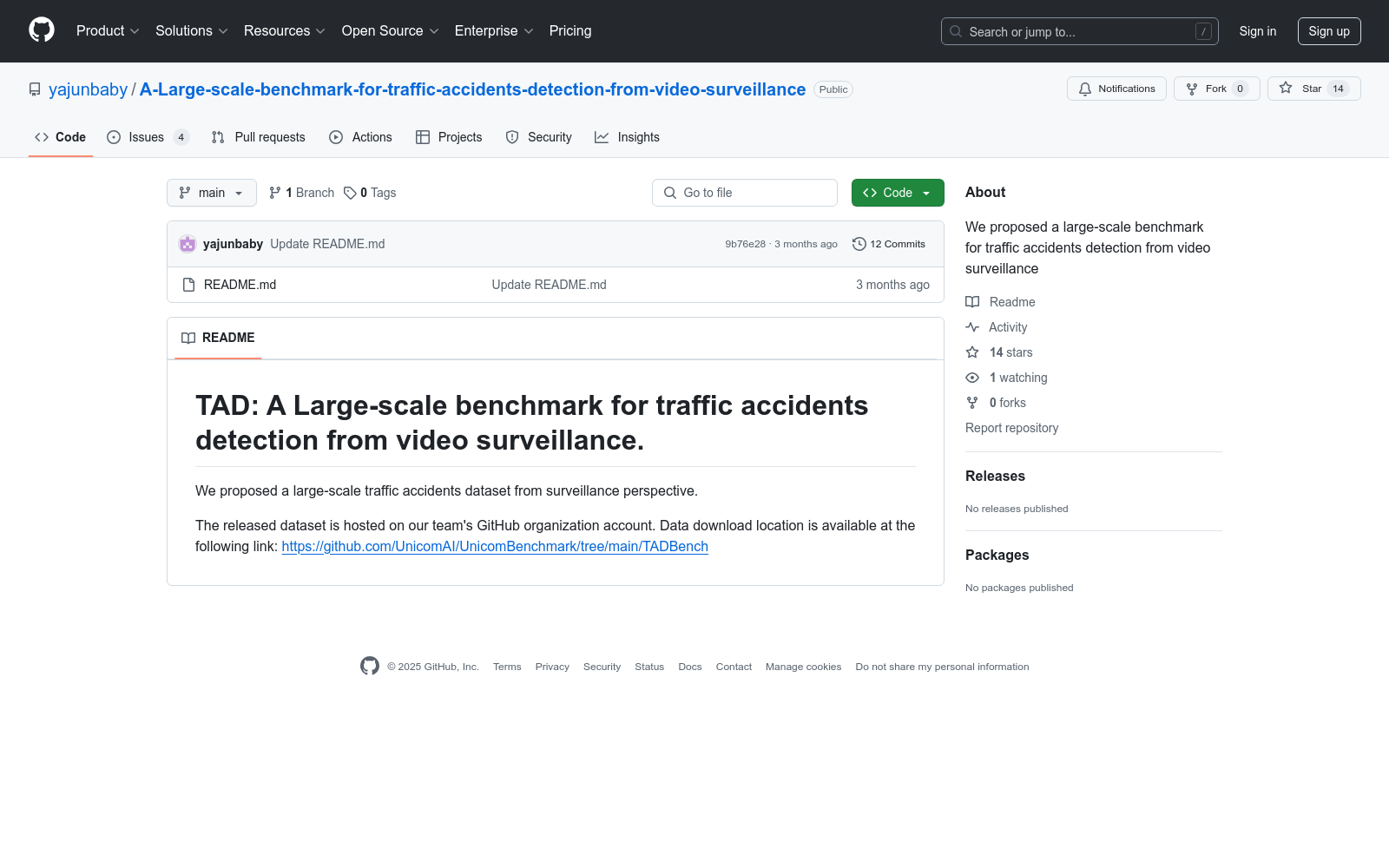Open the Pricing page
The height and width of the screenshot is (868, 1389).
coord(570,31)
